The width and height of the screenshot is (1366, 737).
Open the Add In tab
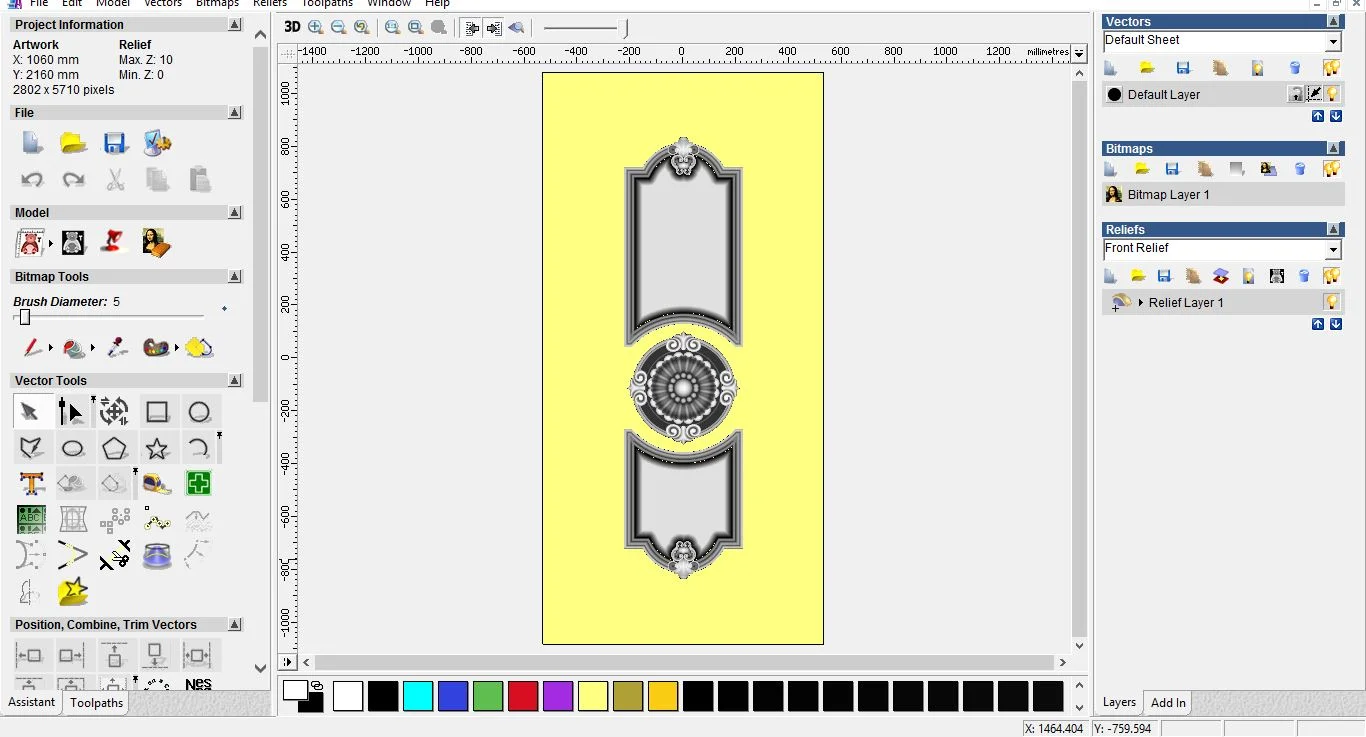pyautogui.click(x=1168, y=703)
